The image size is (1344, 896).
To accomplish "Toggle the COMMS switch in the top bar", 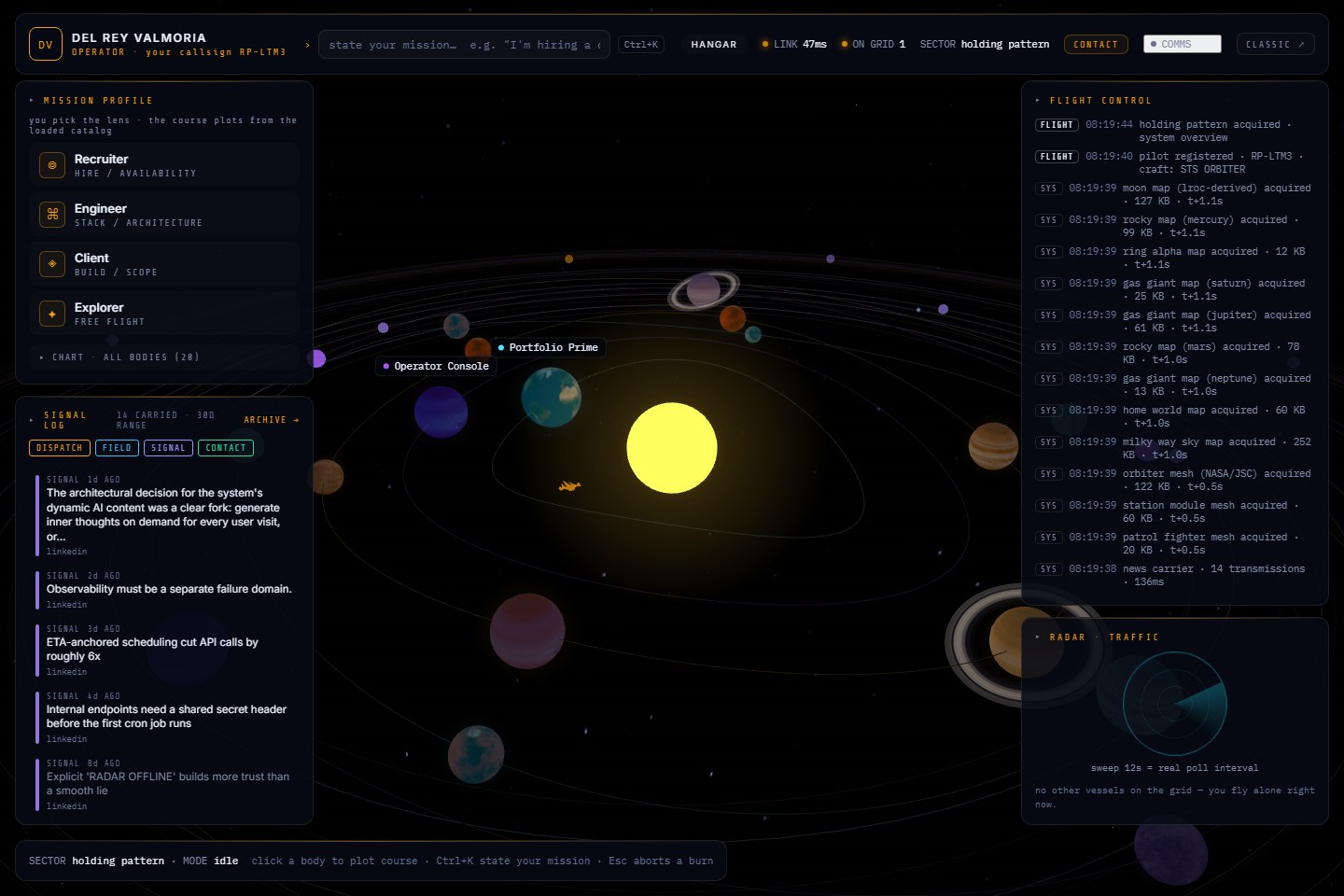I will tap(1183, 44).
